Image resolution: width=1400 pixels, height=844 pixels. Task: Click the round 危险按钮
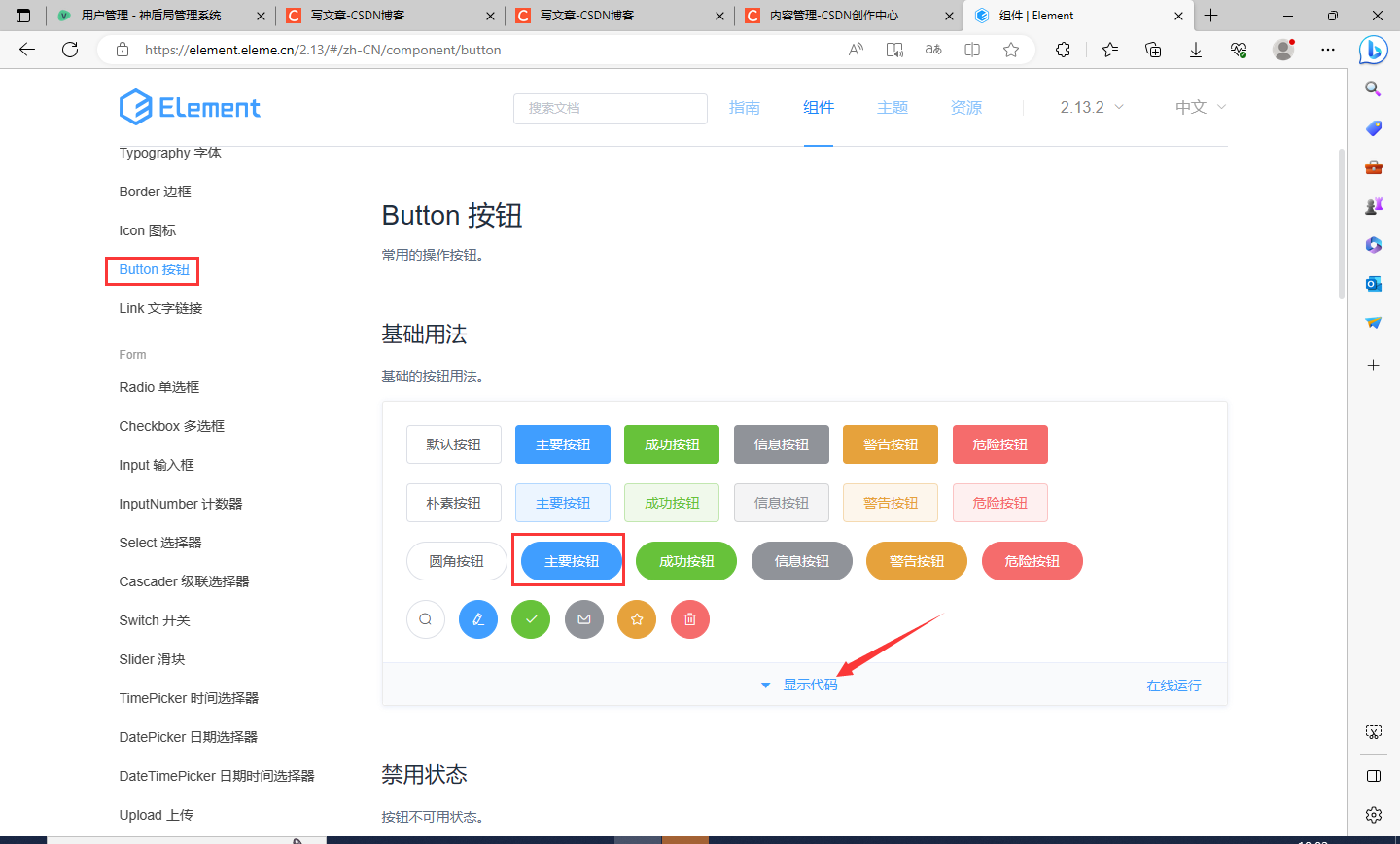coord(1032,561)
